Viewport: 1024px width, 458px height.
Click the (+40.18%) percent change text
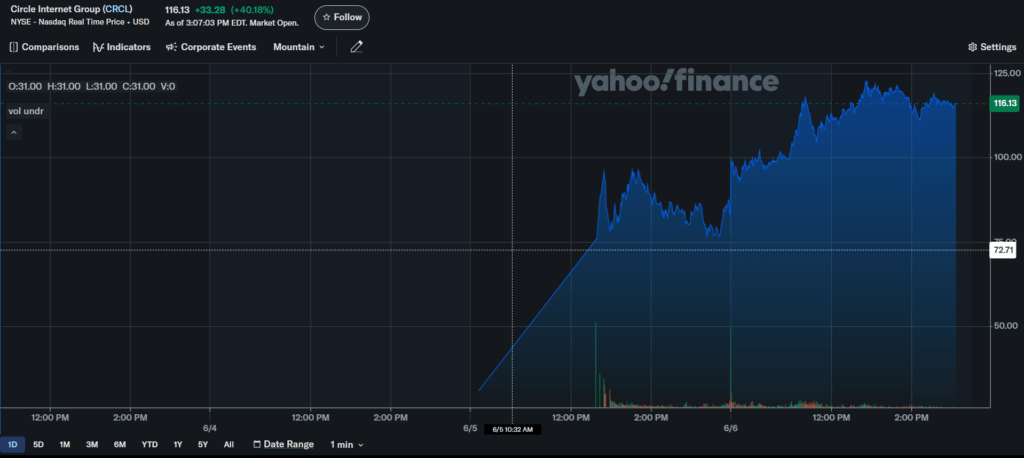click(x=253, y=10)
